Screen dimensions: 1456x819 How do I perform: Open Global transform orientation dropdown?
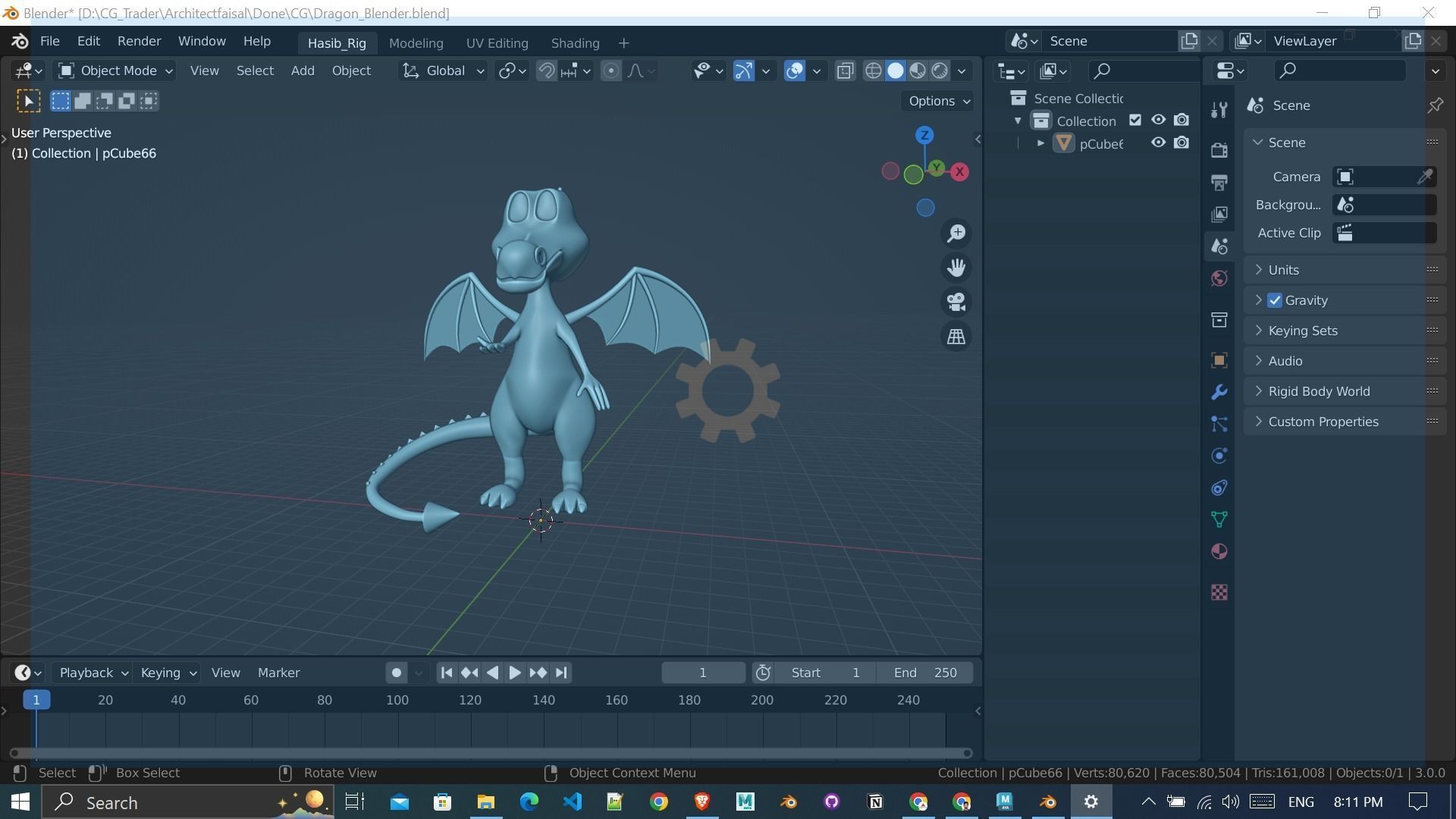pyautogui.click(x=444, y=71)
